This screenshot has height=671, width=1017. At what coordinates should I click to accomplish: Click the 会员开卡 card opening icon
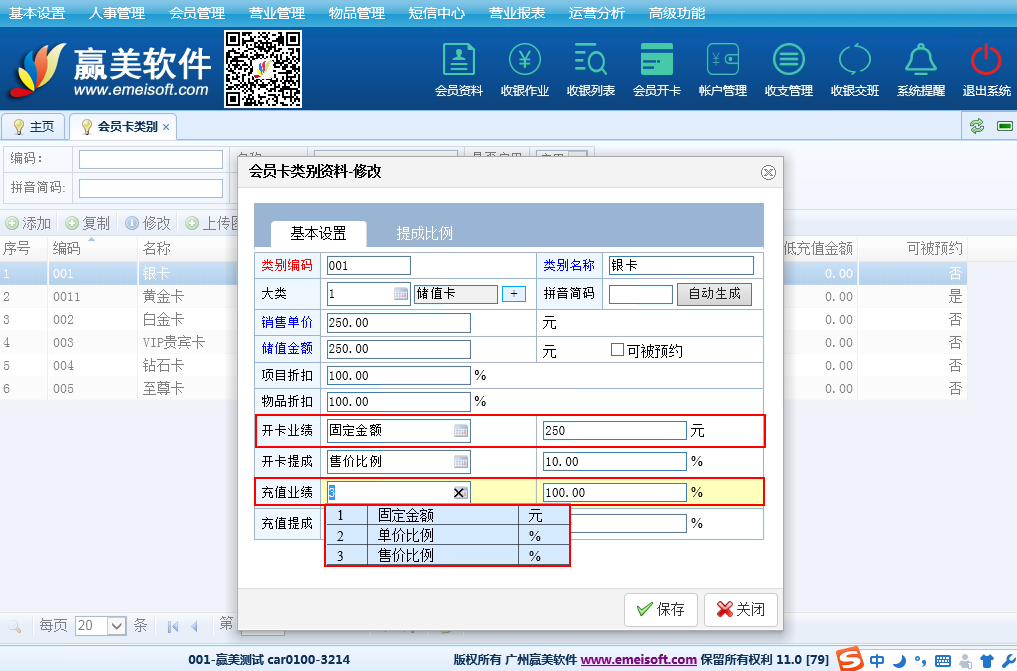point(657,68)
